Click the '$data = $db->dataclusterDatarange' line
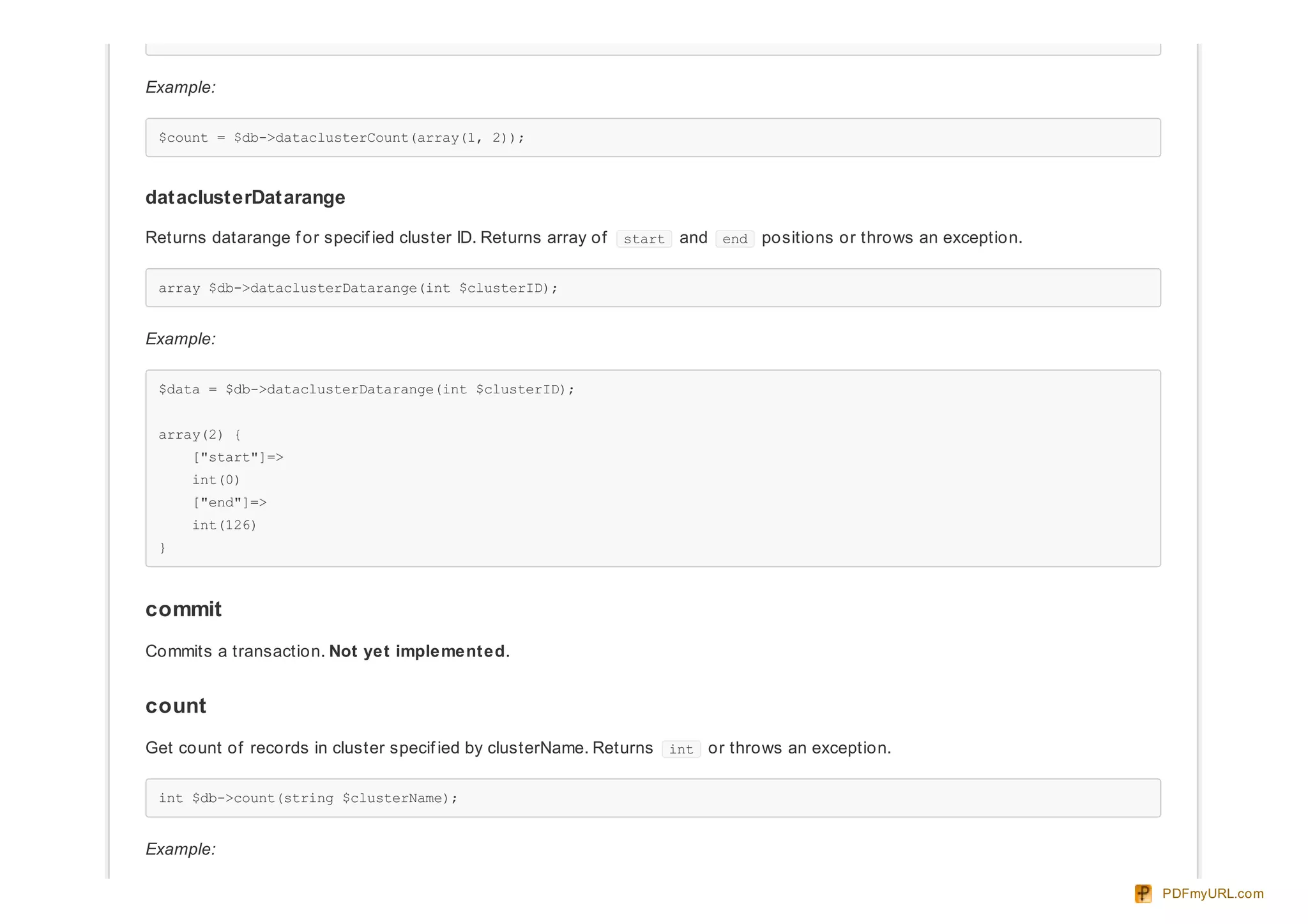 click(x=367, y=390)
